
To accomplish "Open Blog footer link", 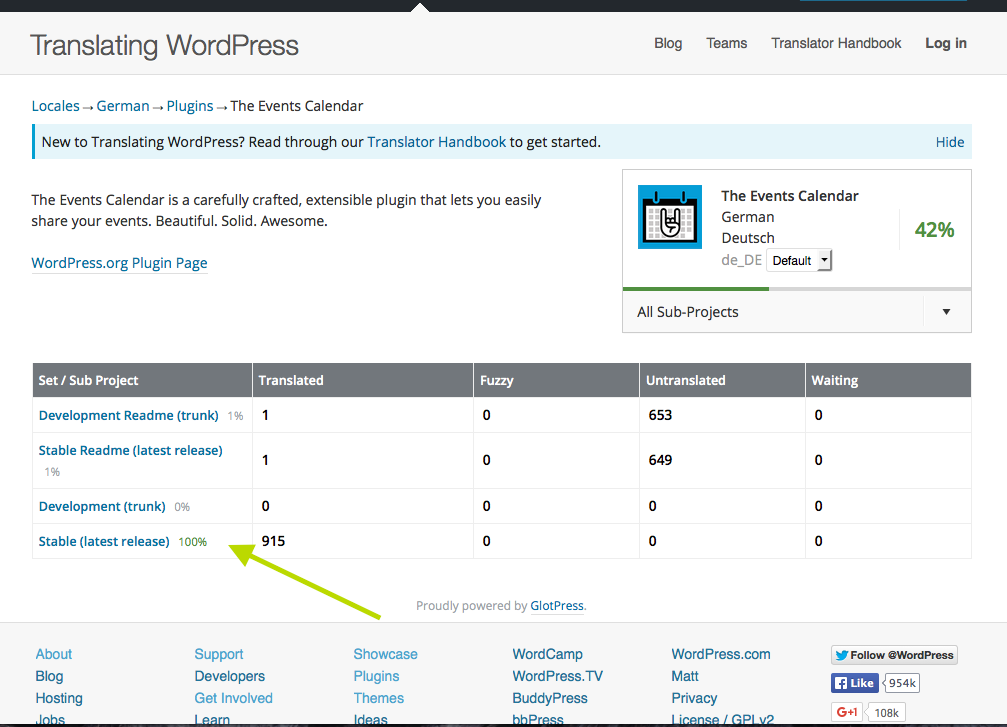I will coord(49,676).
